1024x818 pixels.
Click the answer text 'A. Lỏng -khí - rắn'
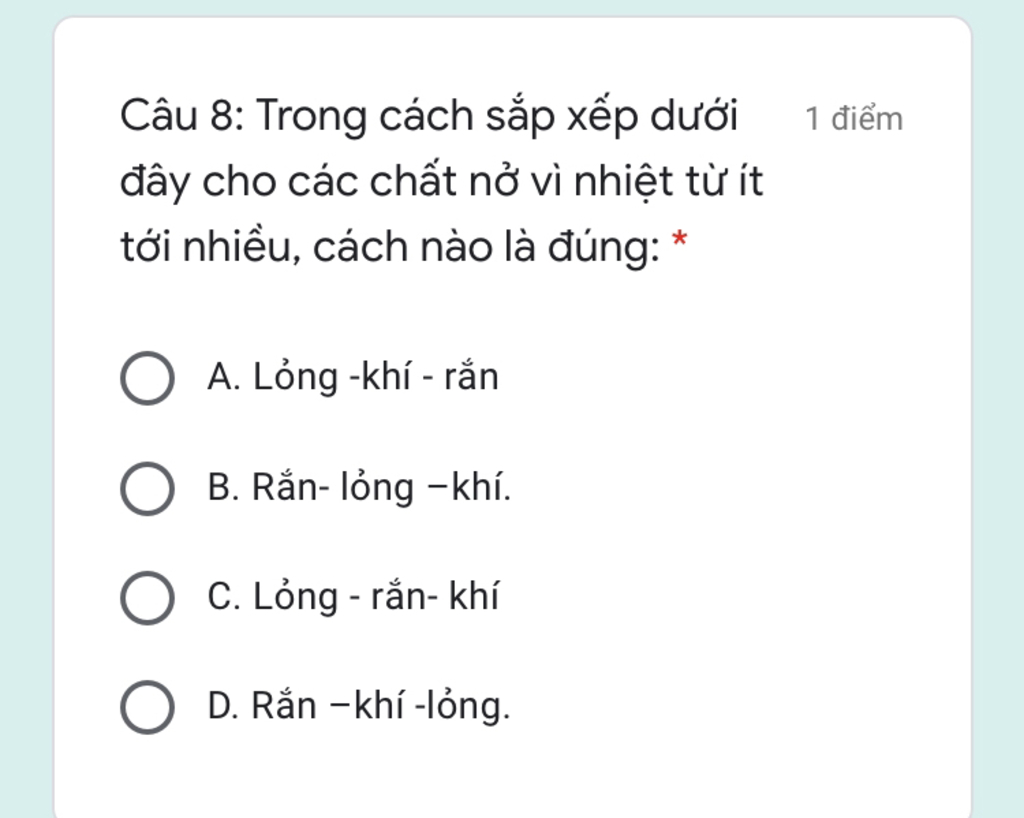coord(353,377)
